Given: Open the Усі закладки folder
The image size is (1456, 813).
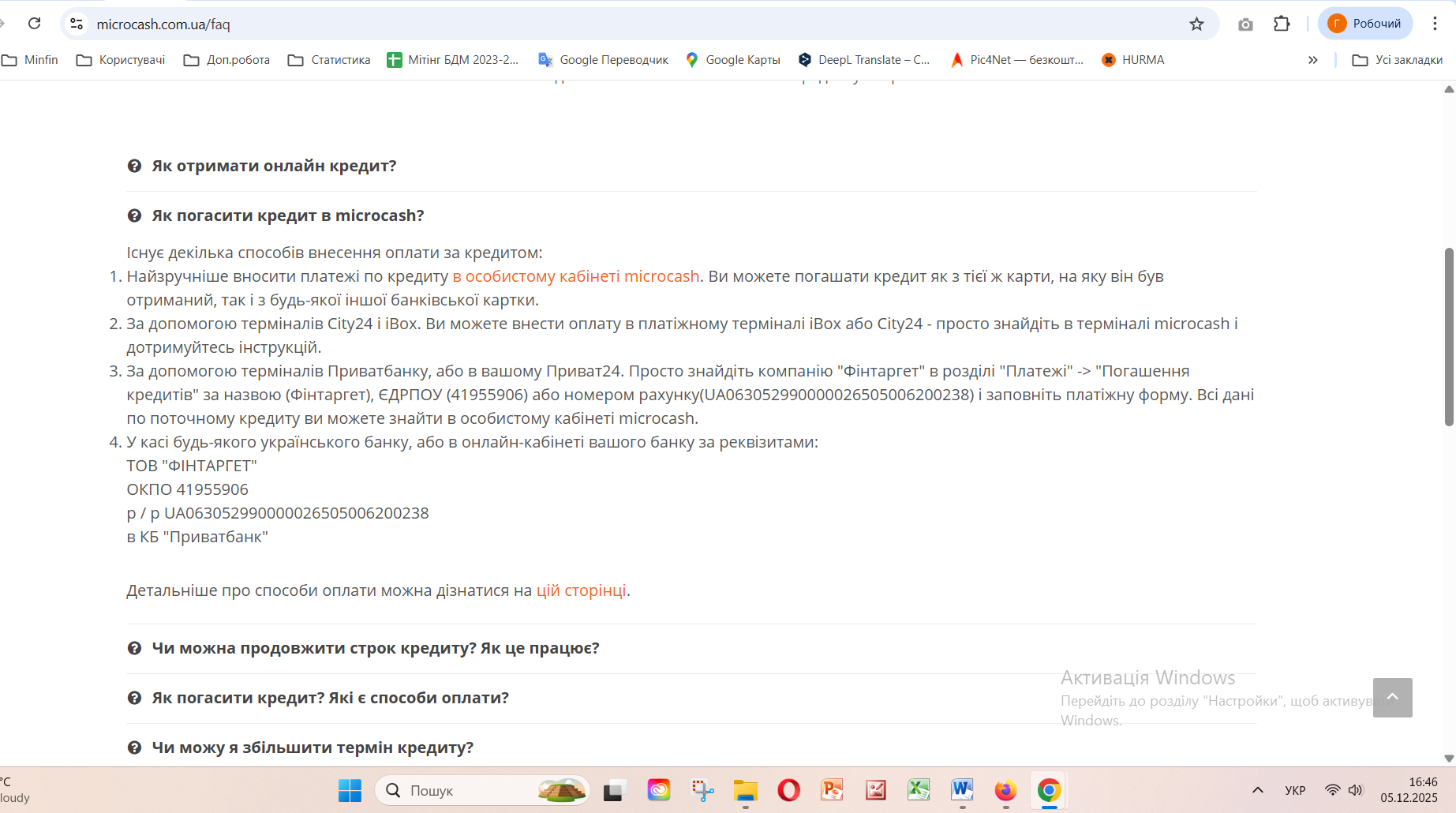Looking at the screenshot, I should coord(1398,60).
